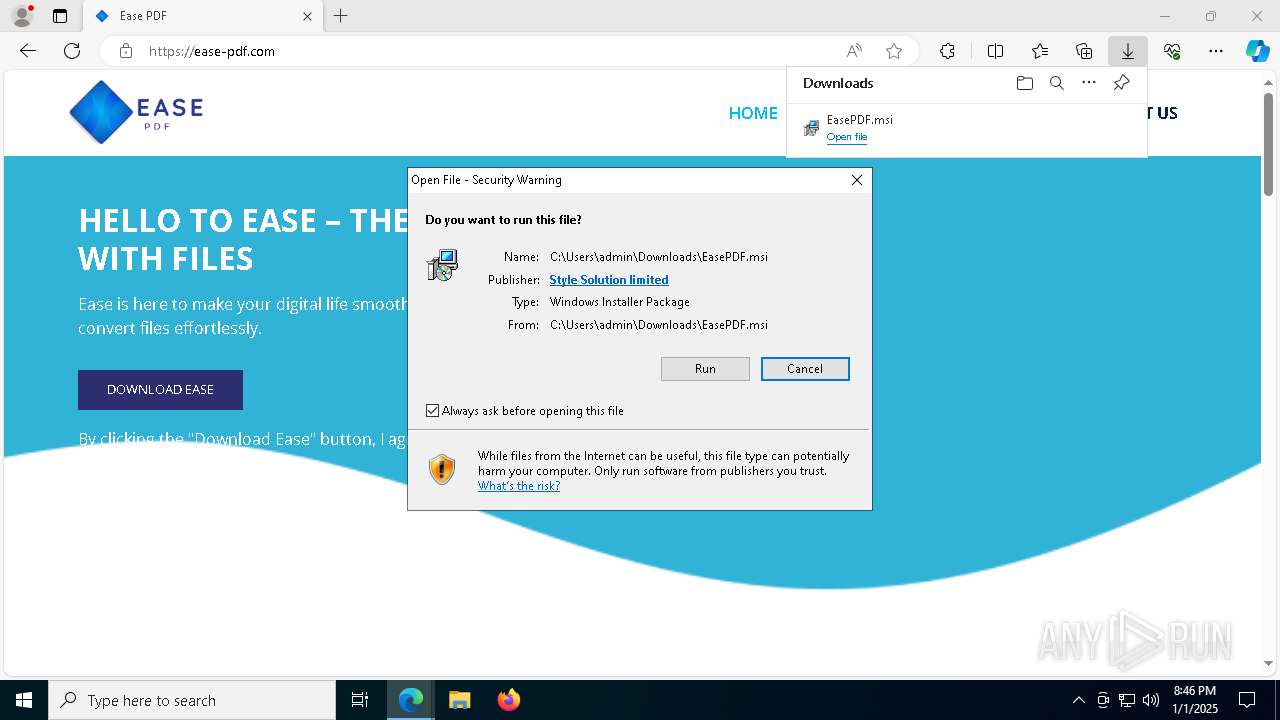The image size is (1280, 720).
Task: Open a new tab with plus icon
Action: (x=340, y=16)
